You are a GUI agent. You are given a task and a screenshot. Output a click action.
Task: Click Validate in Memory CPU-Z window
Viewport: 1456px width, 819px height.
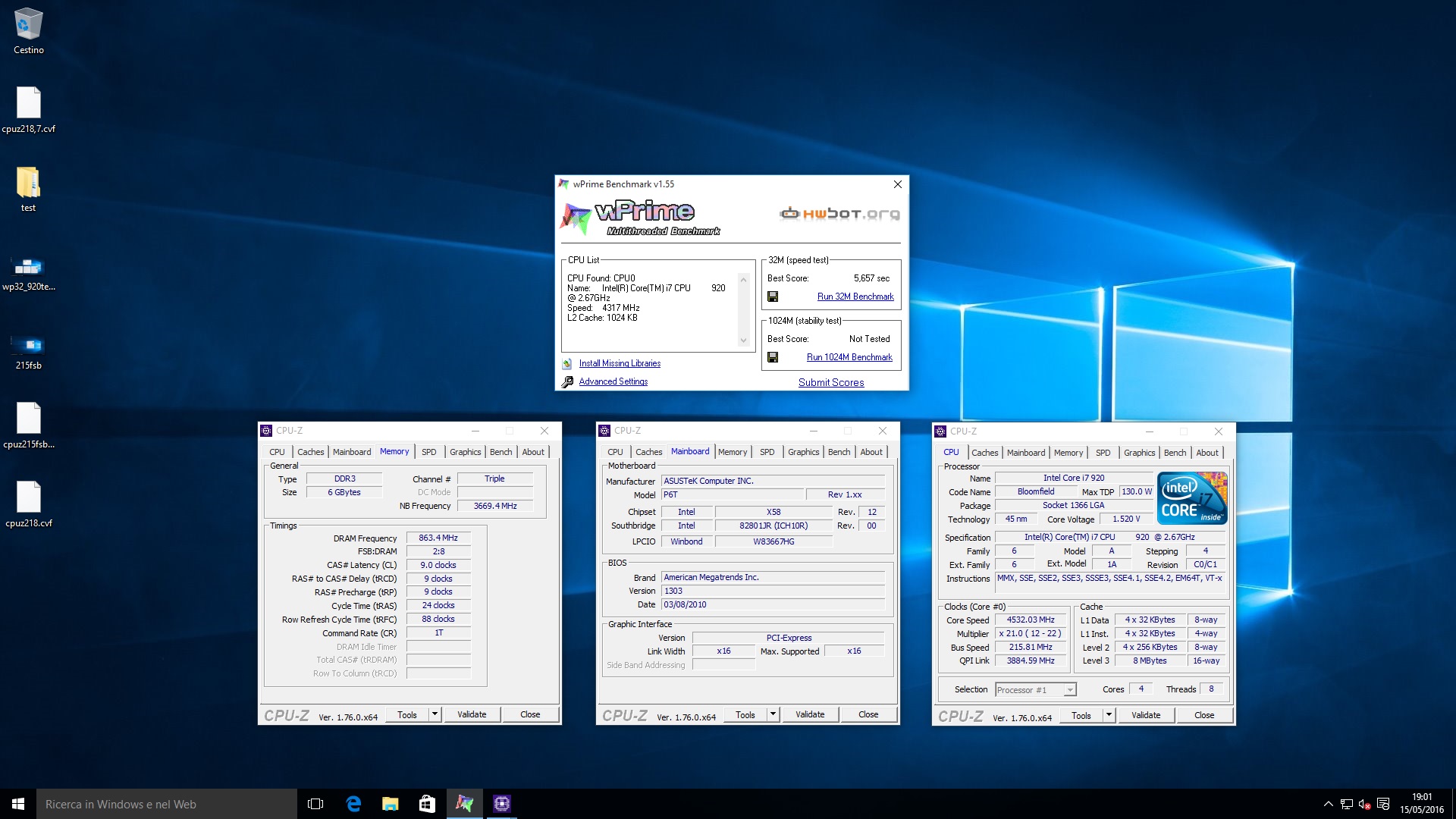pos(472,714)
